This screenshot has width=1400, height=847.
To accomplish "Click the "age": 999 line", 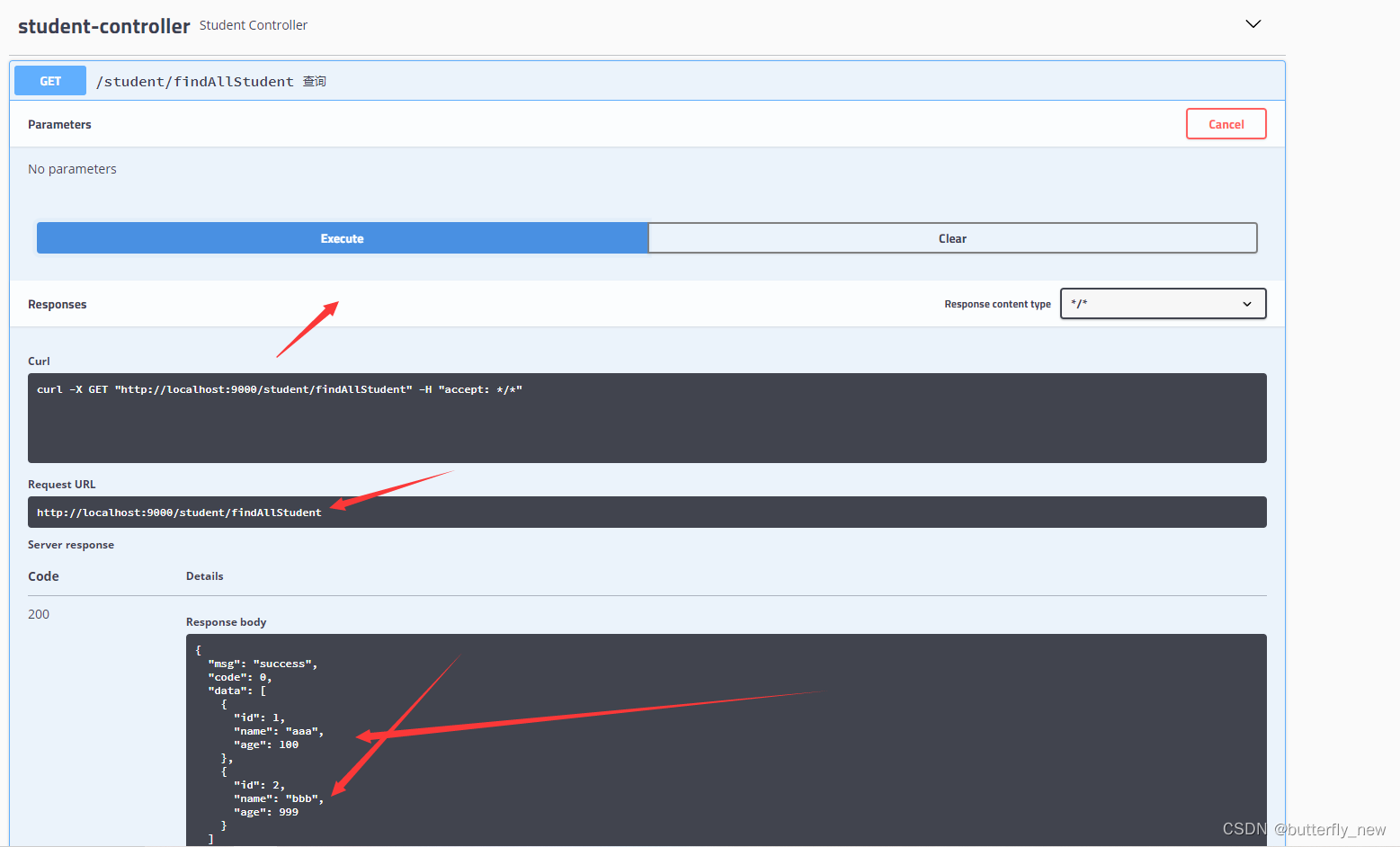I will 266,812.
